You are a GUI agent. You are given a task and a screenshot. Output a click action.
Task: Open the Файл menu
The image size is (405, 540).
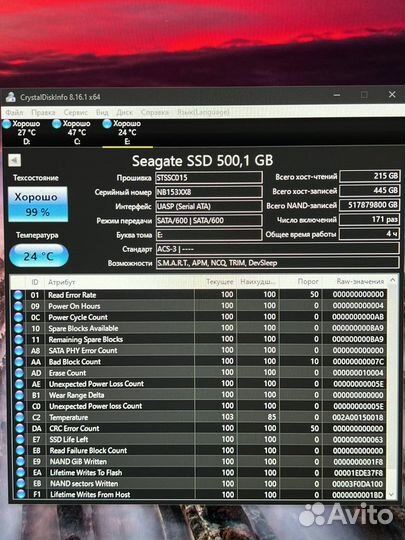(x=14, y=112)
